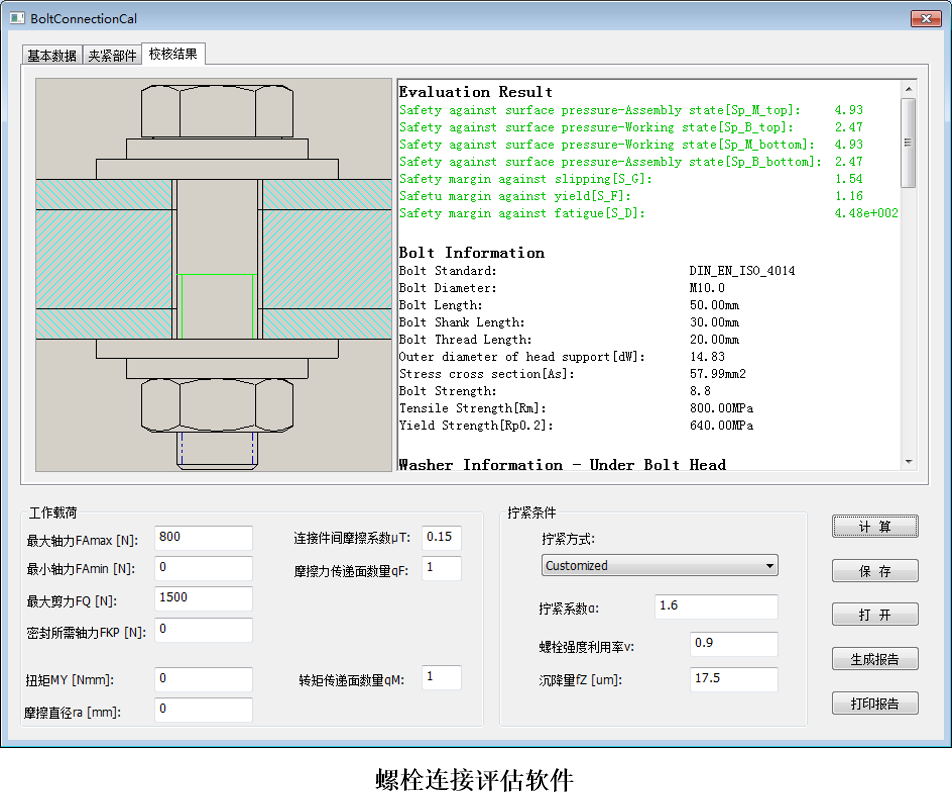The width and height of the screenshot is (952, 808).
Task: Click the results scrollbar down arrow
Action: [x=908, y=462]
